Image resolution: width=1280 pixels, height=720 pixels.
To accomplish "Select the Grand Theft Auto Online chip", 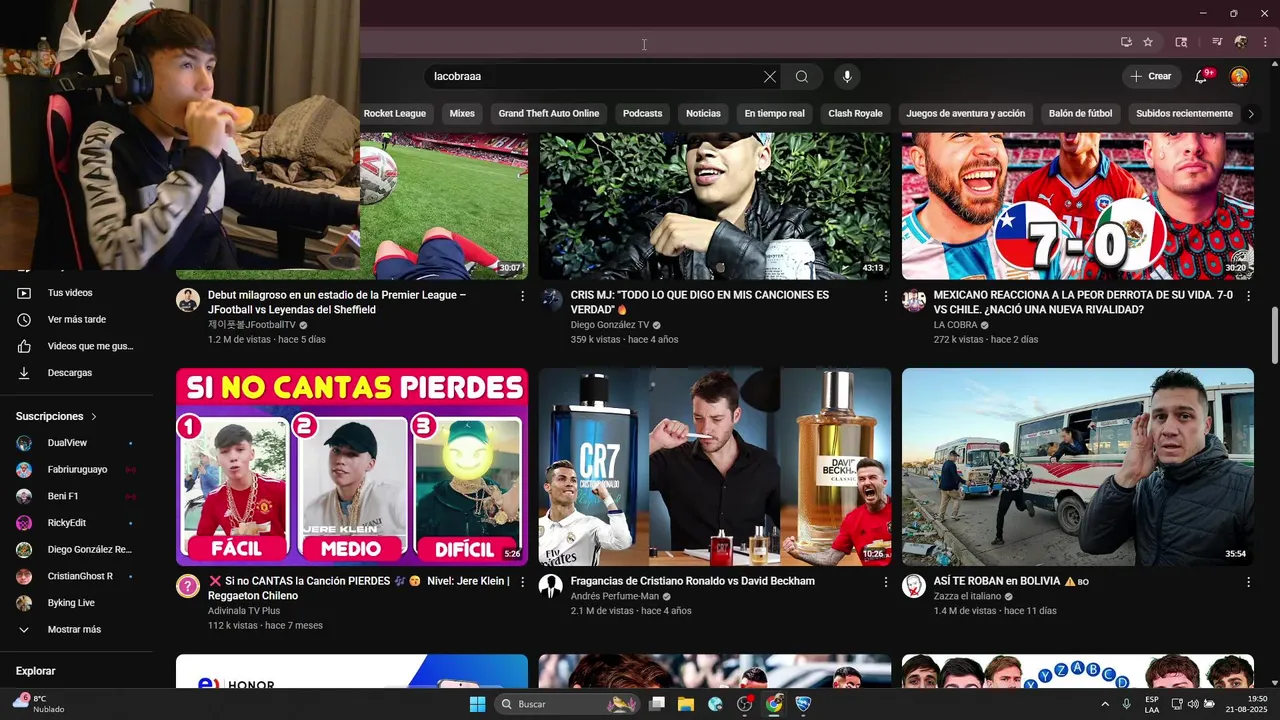I will click(x=549, y=114).
